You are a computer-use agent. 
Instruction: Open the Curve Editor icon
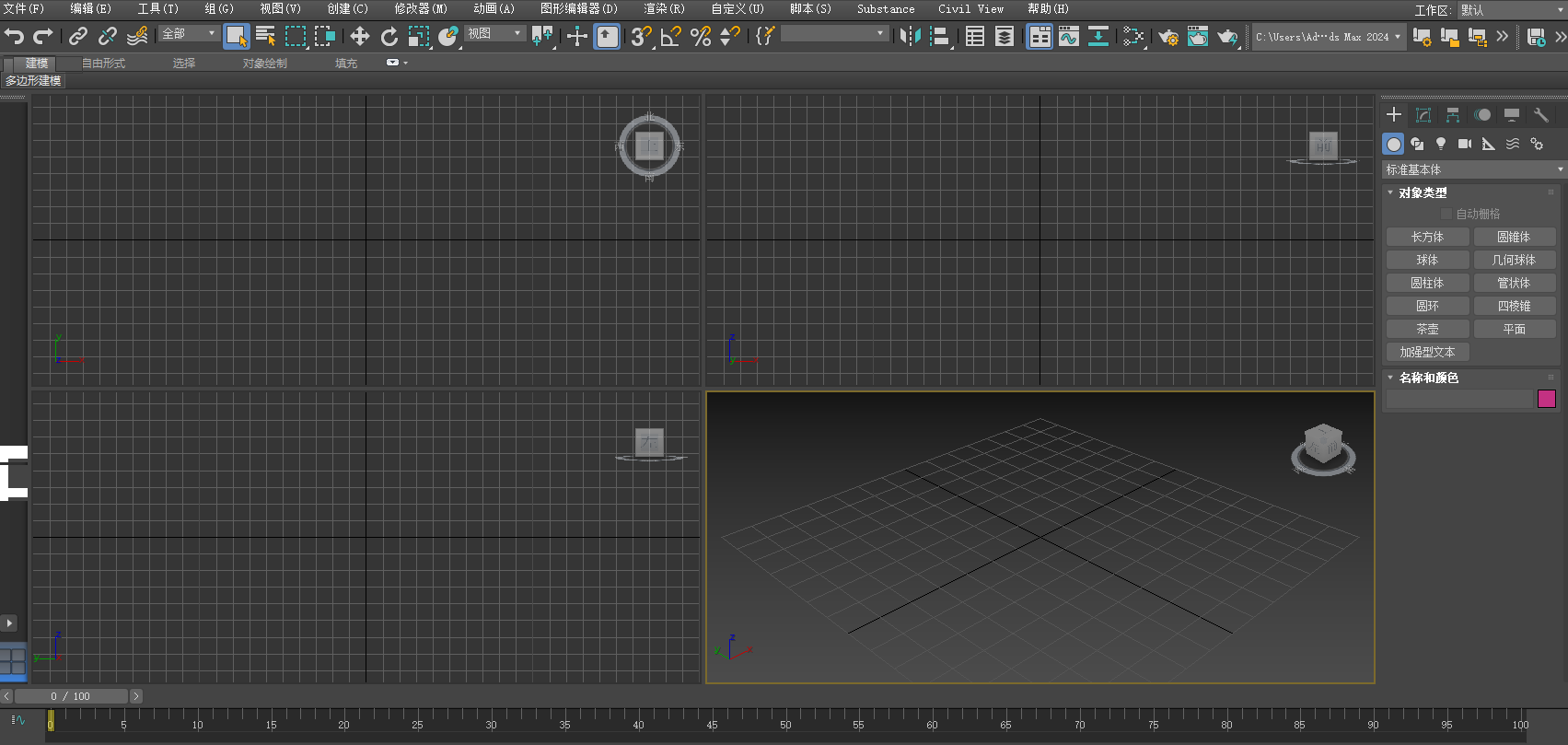pos(1068,36)
